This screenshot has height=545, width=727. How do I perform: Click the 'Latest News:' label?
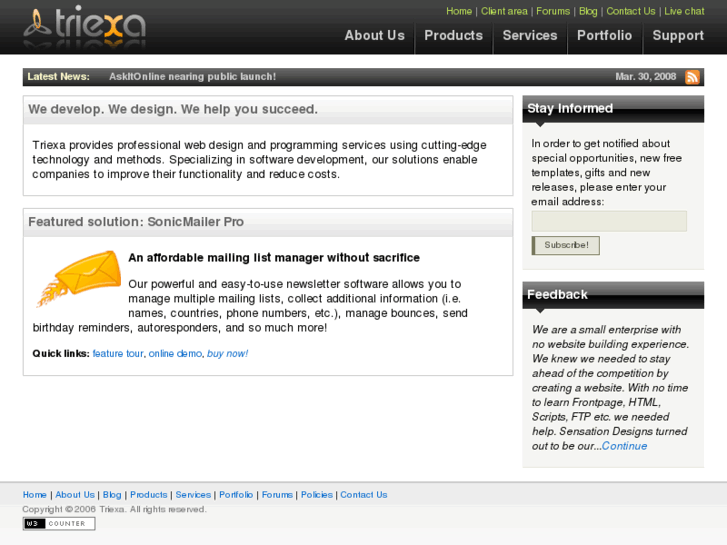tap(58, 77)
